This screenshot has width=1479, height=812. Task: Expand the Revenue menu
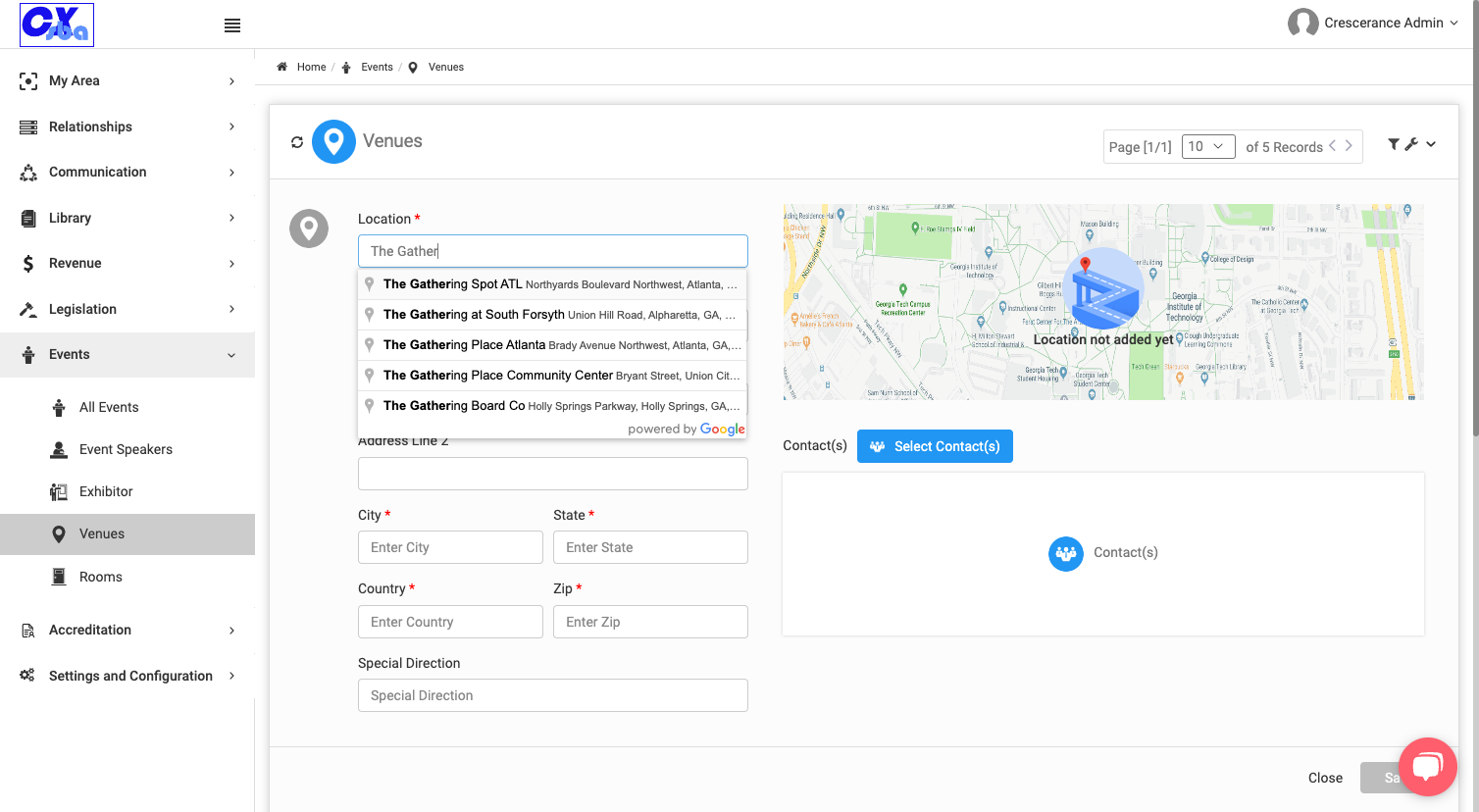127,263
